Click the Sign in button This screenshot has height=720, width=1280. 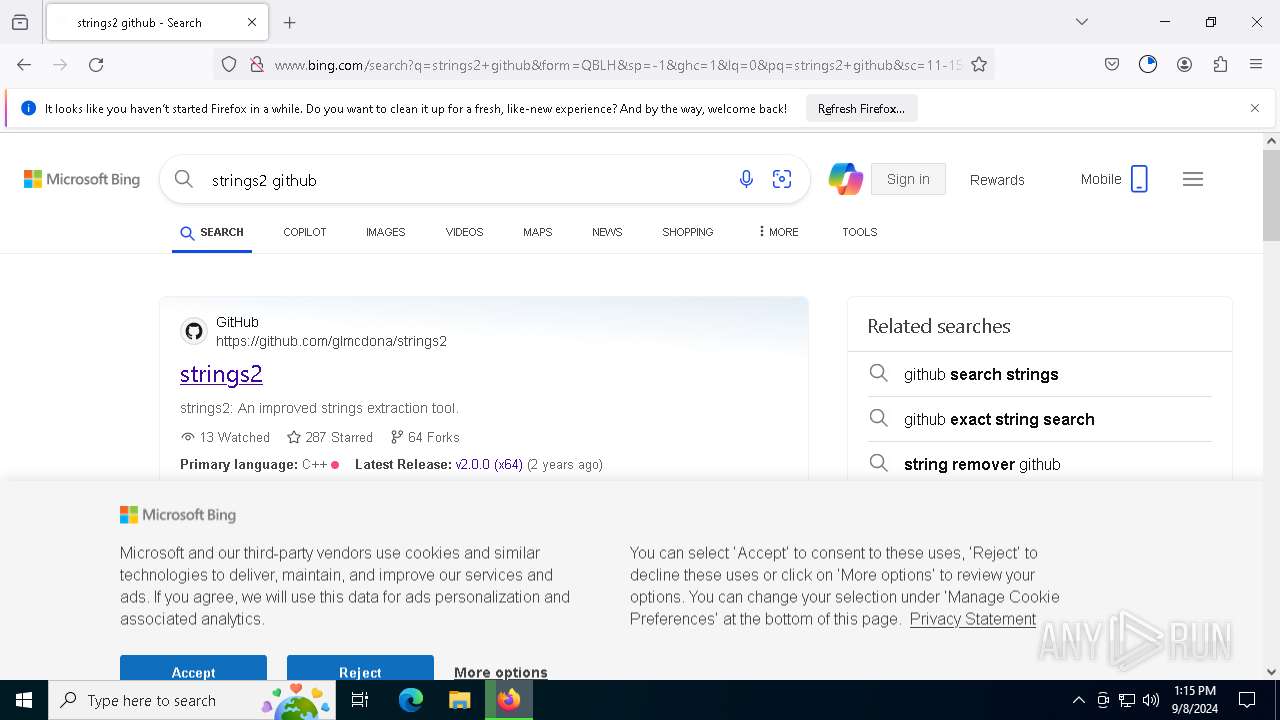pos(908,179)
